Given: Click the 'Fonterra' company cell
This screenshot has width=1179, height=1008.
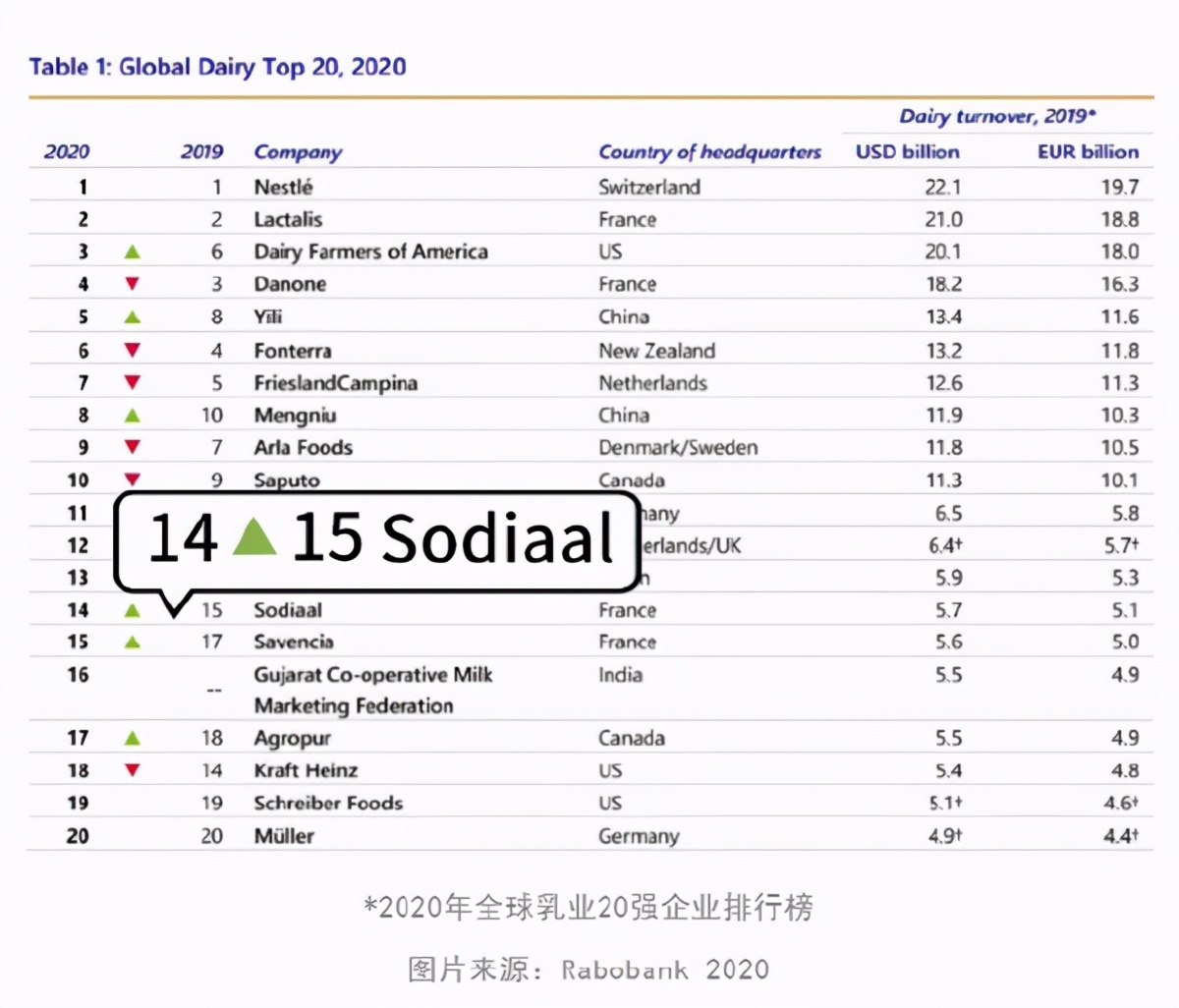Looking at the screenshot, I should [x=293, y=351].
